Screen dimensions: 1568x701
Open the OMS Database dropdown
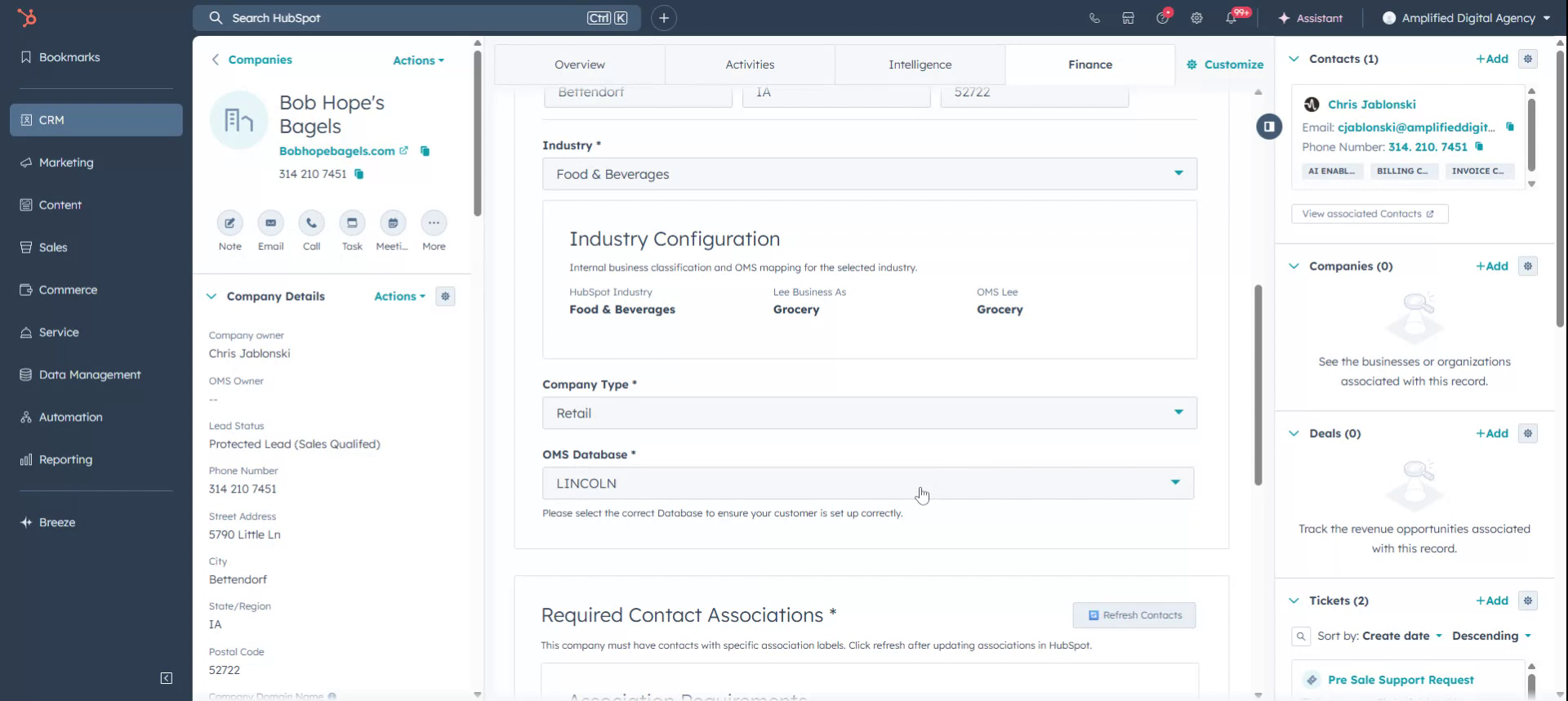pyautogui.click(x=867, y=483)
